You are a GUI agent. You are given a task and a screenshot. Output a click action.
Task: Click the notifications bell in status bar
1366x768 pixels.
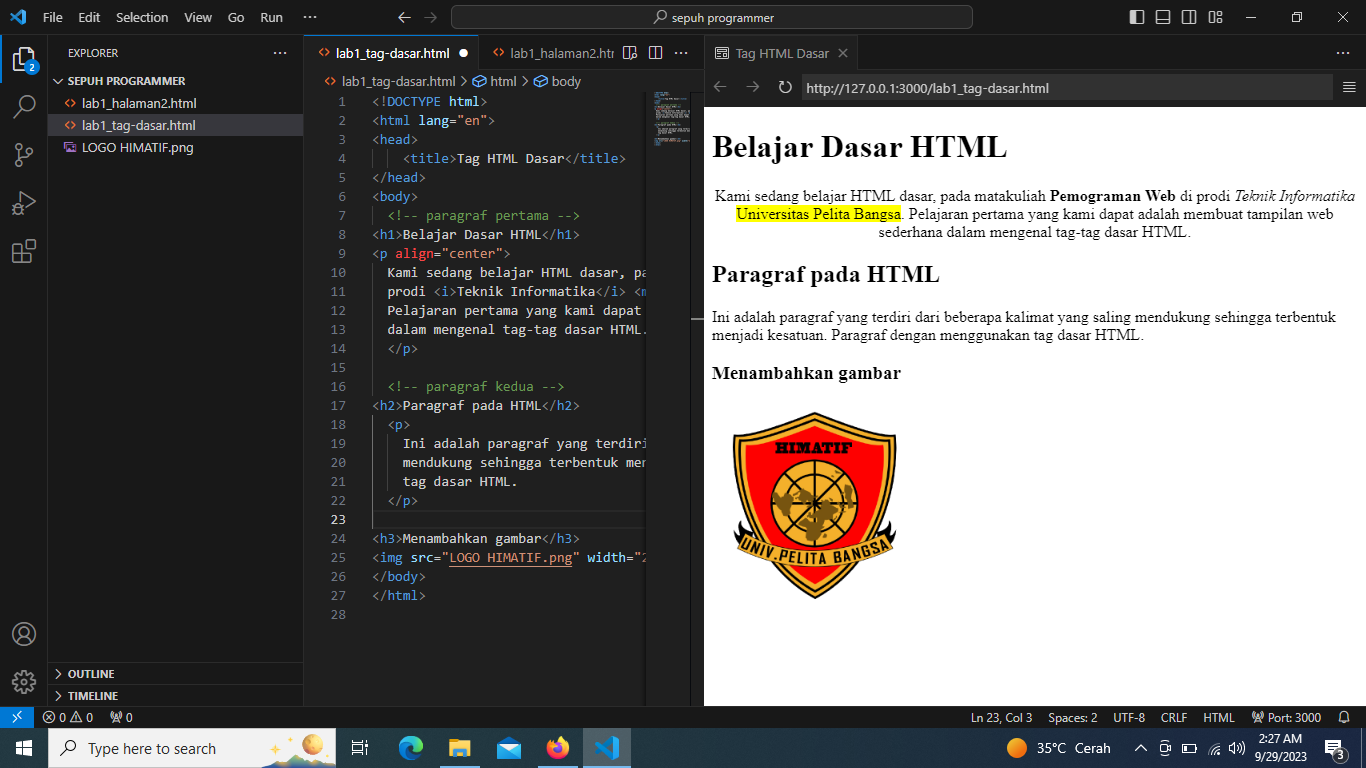tap(1343, 717)
